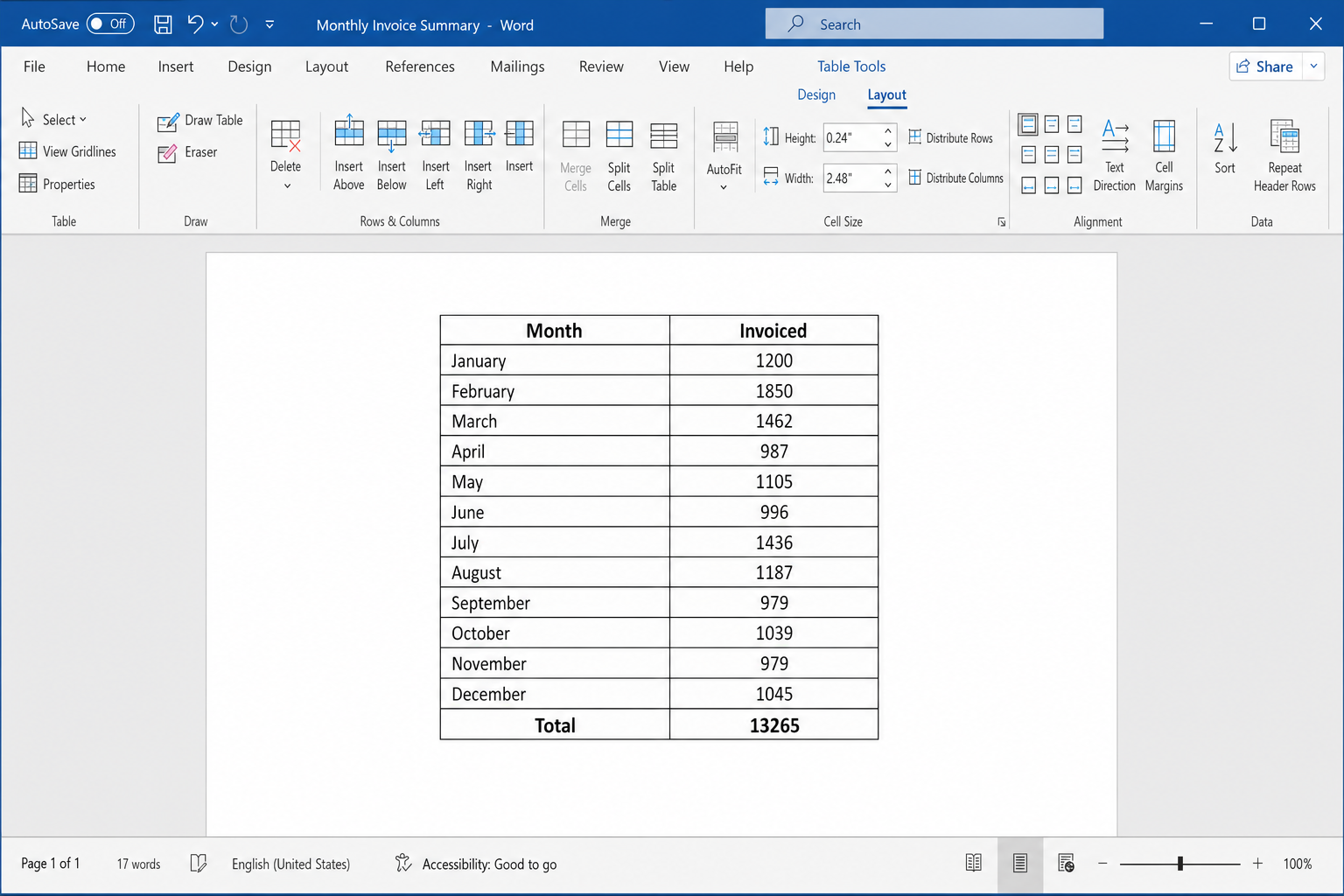Select Align Bottom Left
The width and height of the screenshot is (1344, 896).
tap(1028, 185)
